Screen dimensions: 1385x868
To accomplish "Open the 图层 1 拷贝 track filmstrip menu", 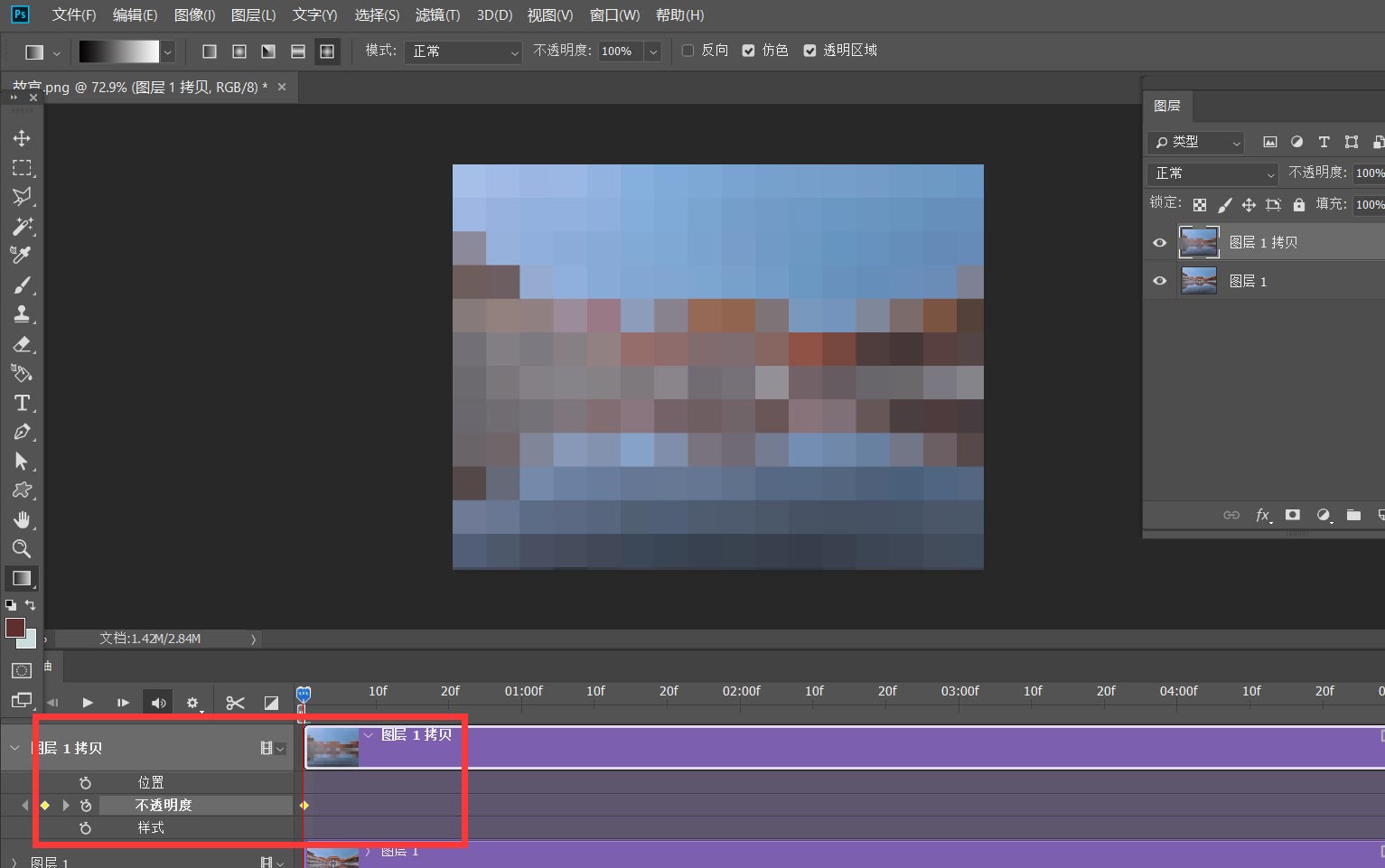I will (x=273, y=748).
